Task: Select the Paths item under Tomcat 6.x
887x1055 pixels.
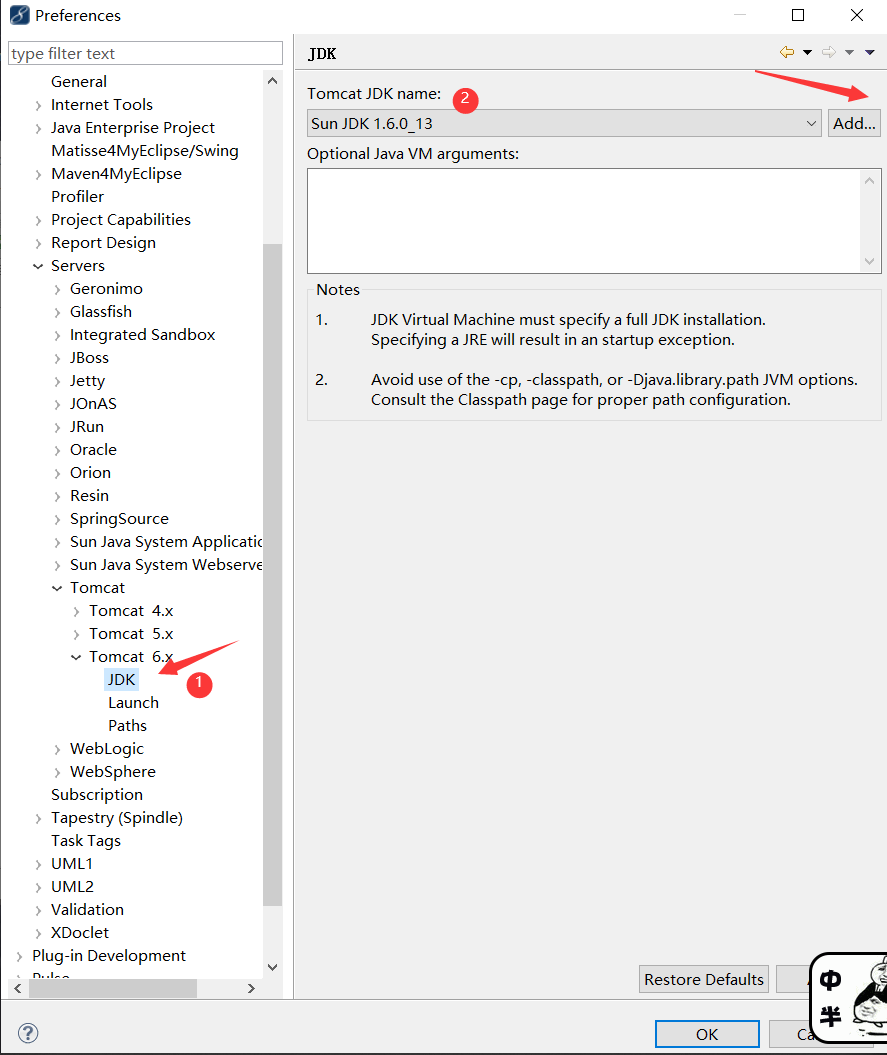Action: (x=127, y=725)
